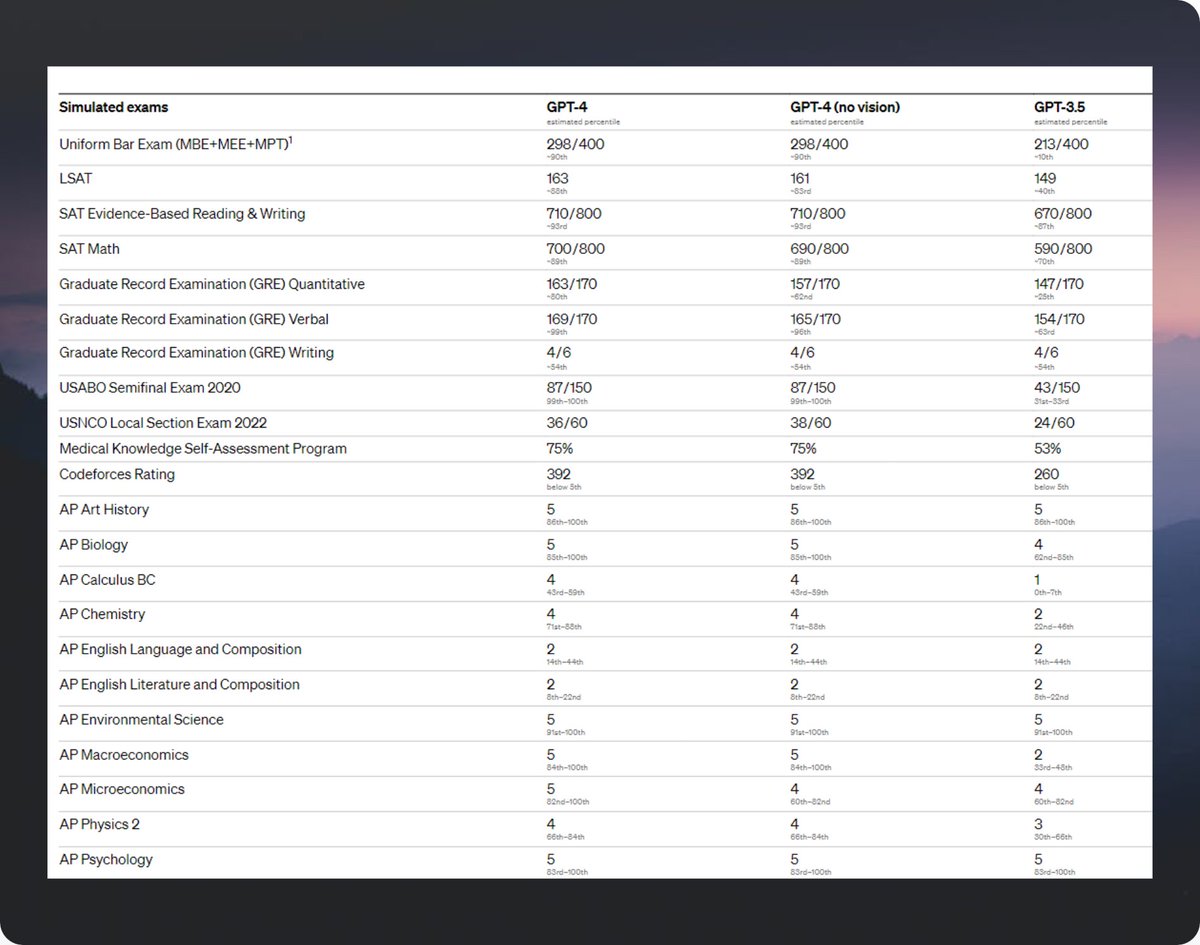Select GRE Verbal score "169/170"
1200x945 pixels.
(571, 319)
